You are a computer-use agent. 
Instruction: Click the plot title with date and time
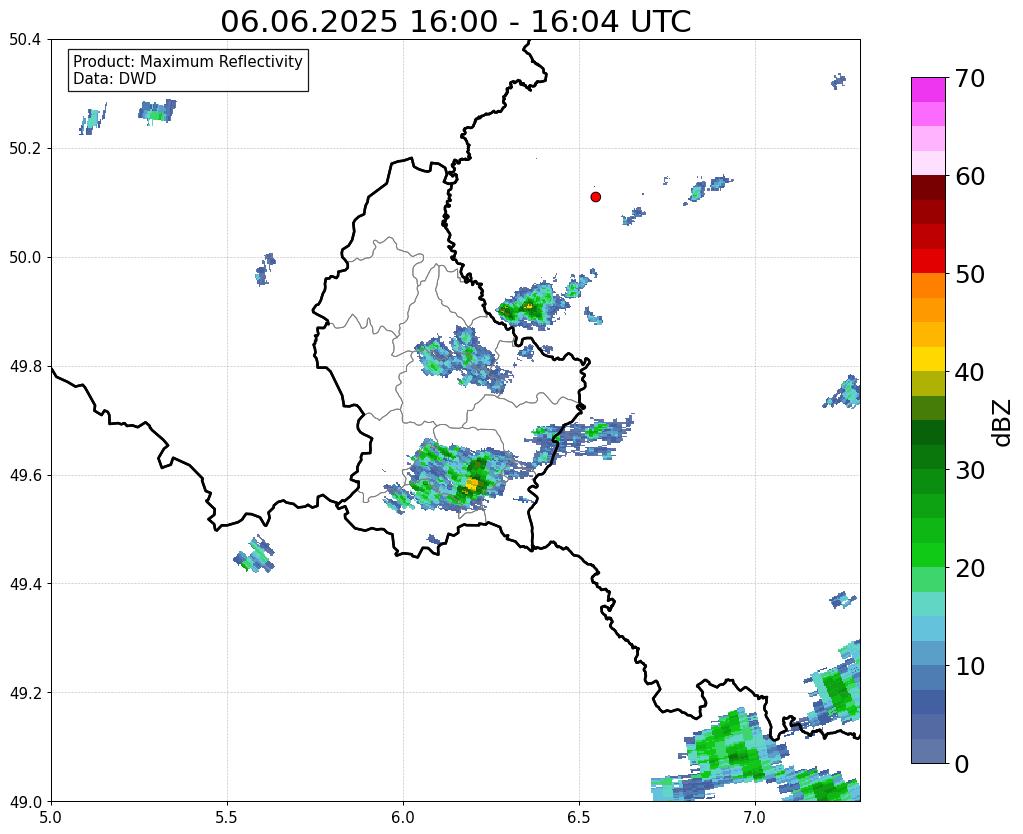[455, 22]
